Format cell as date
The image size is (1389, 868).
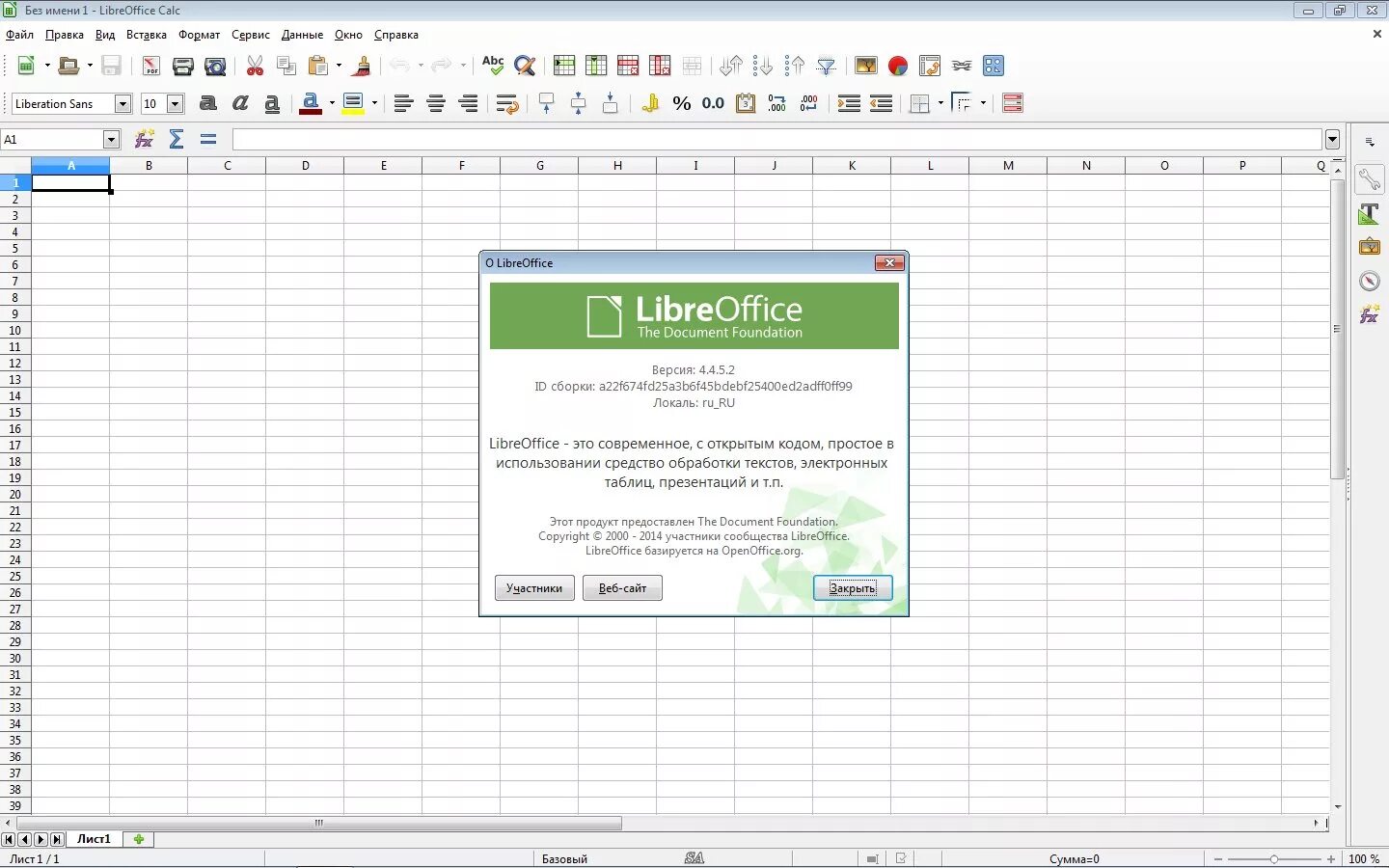(x=746, y=103)
